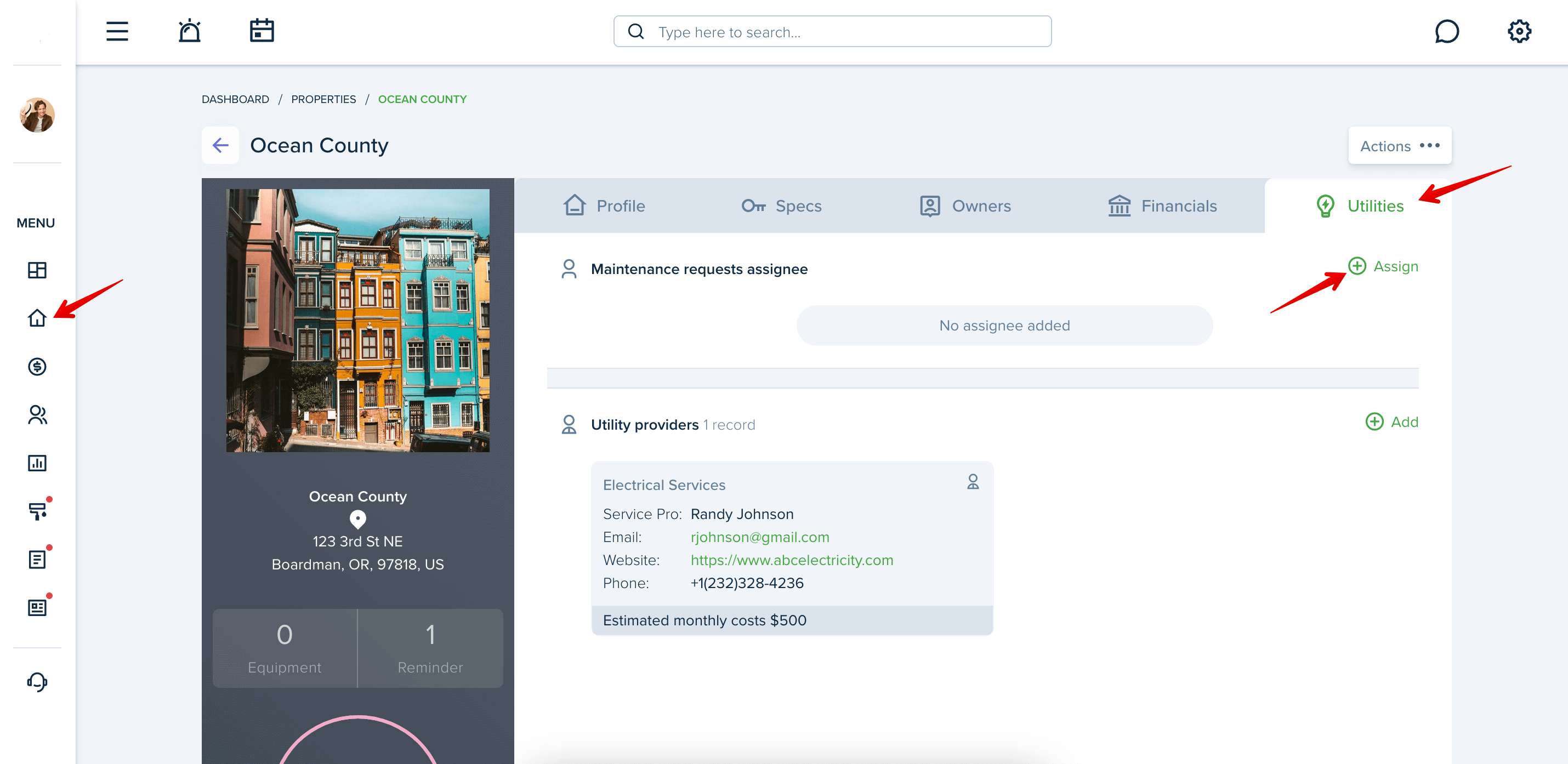Open the 0 Equipment counter
Viewport: 1568px width, 764px height.
coord(284,648)
